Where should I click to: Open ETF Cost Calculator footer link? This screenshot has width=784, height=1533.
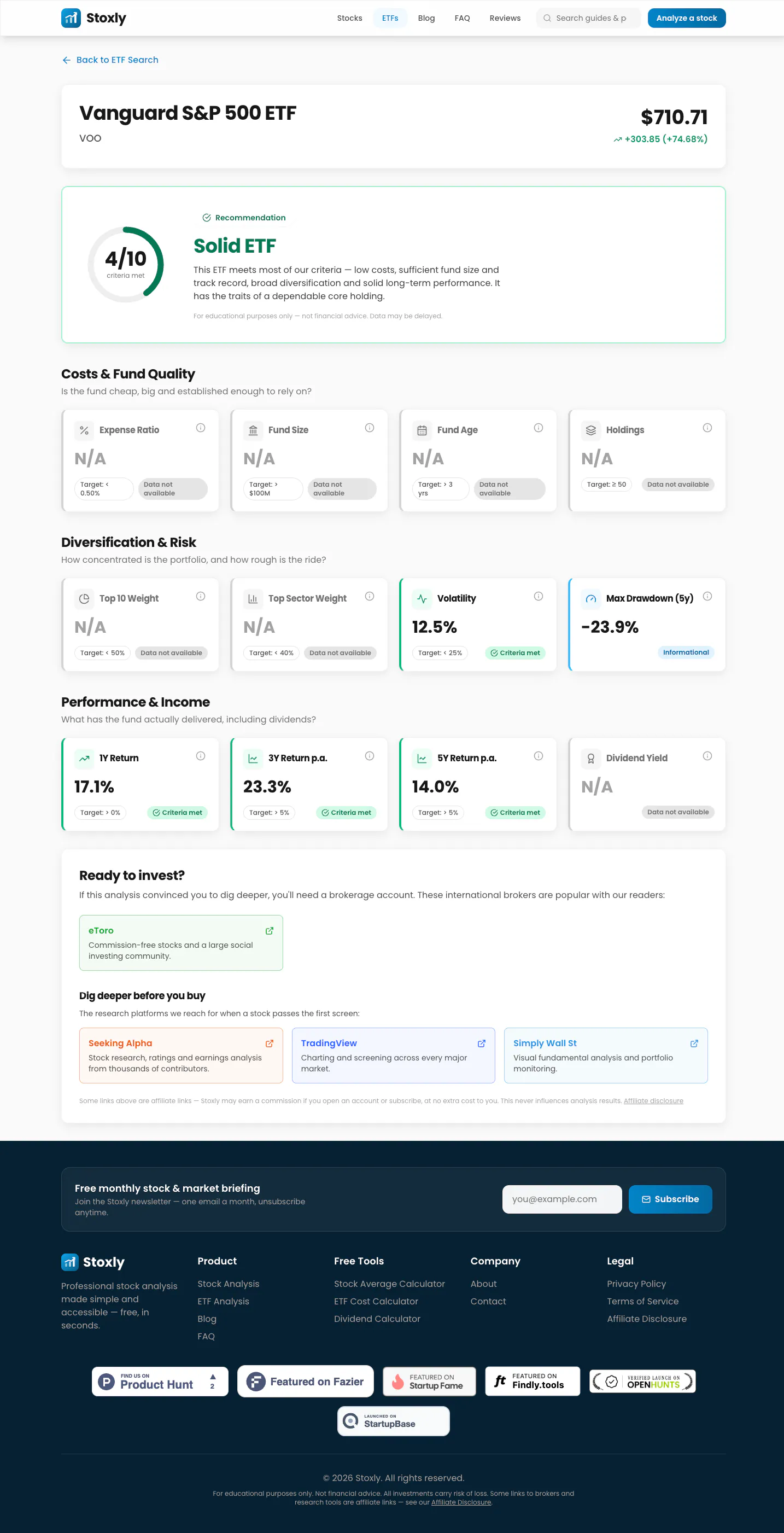(376, 1302)
